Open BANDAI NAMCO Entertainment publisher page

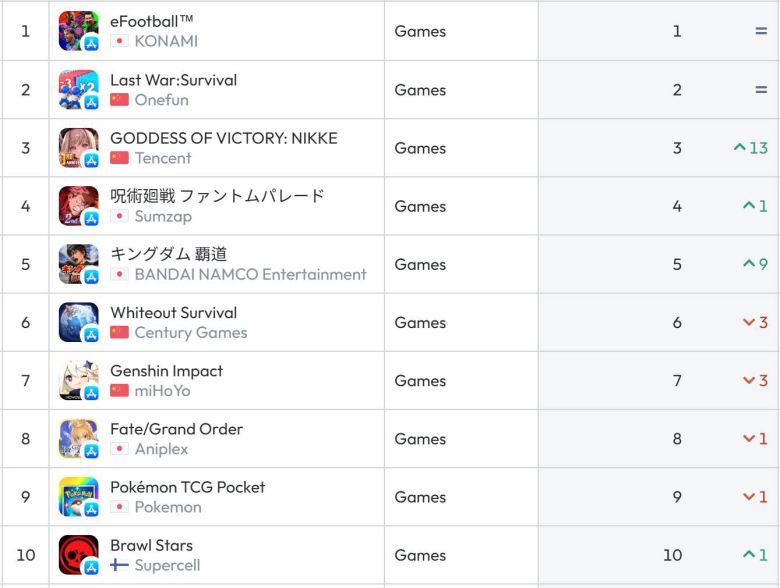pos(250,274)
